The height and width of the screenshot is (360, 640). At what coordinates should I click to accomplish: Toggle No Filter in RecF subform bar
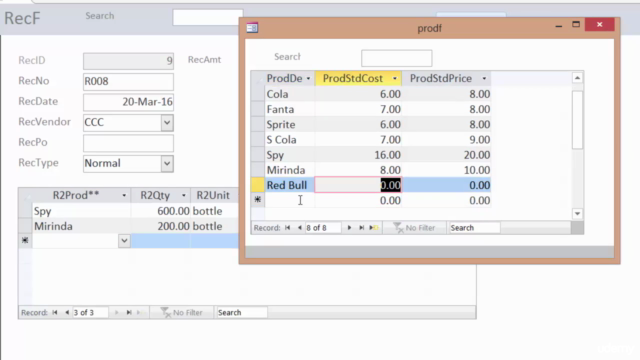point(182,313)
